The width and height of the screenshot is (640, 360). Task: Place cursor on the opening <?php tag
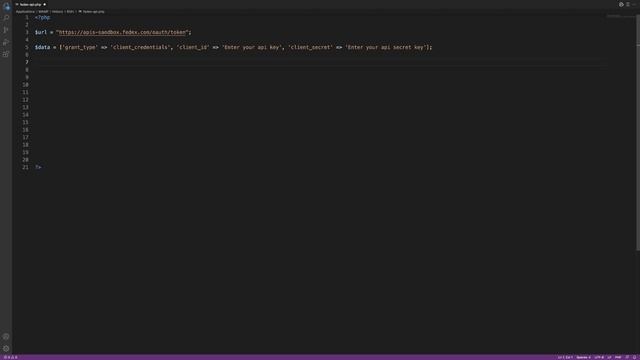(x=42, y=18)
